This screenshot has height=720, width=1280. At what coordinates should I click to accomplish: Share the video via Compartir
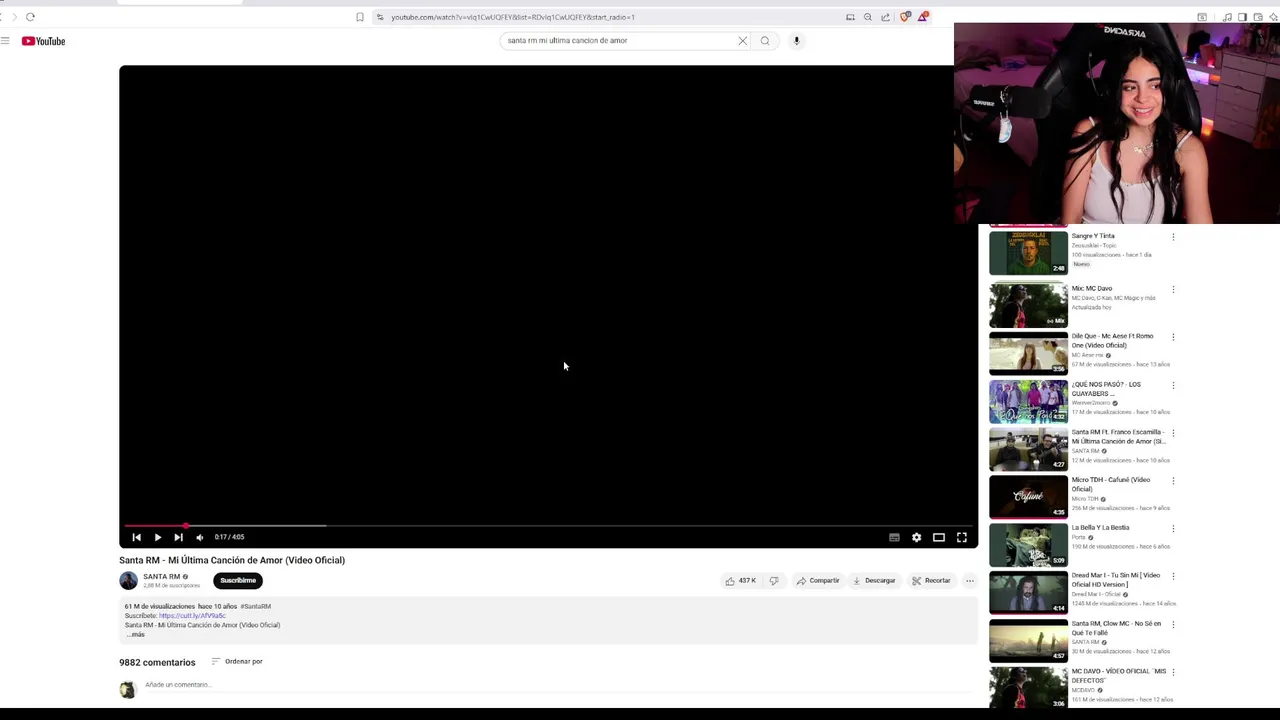(818, 581)
